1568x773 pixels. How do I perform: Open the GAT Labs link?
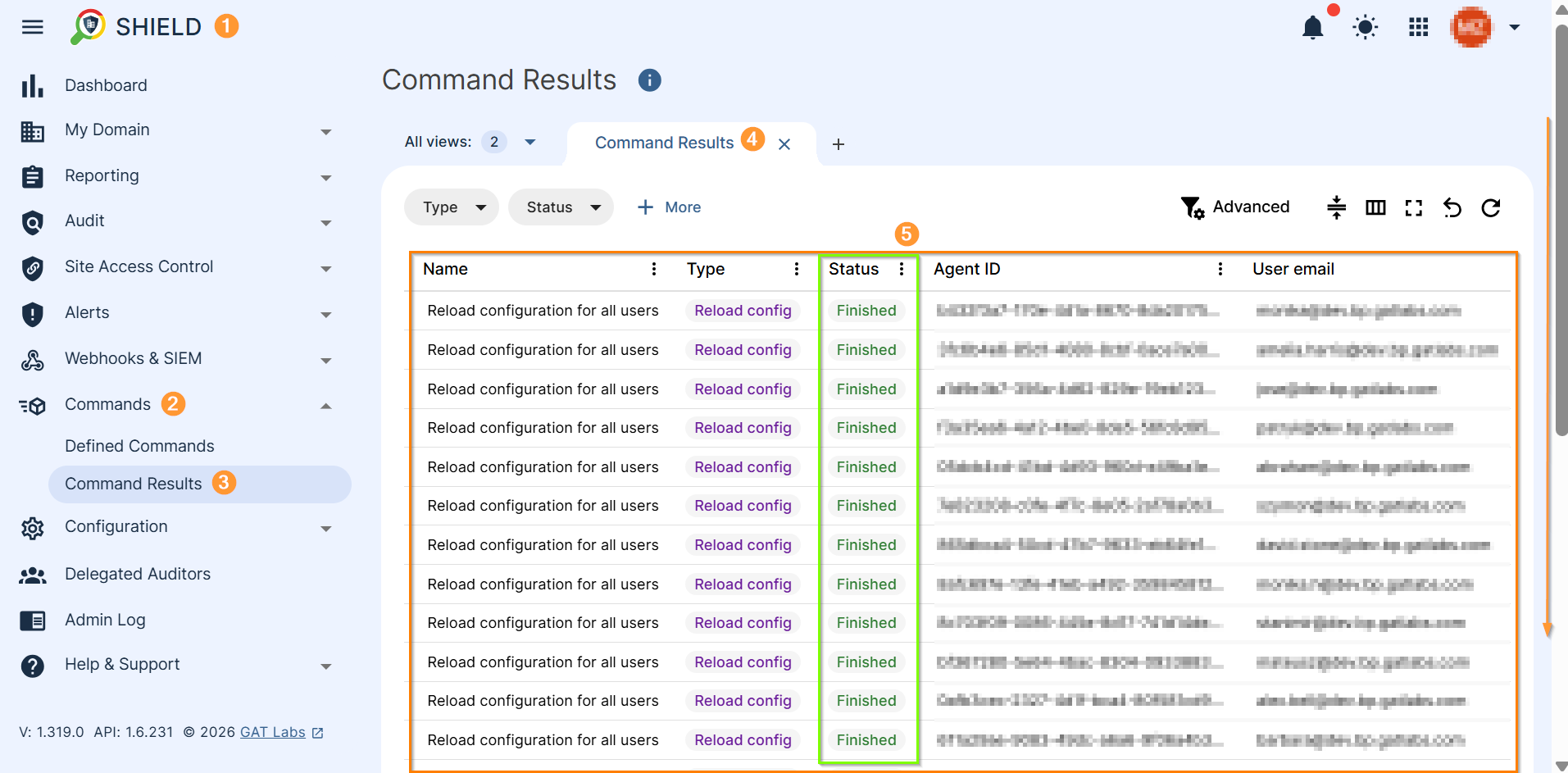(274, 731)
